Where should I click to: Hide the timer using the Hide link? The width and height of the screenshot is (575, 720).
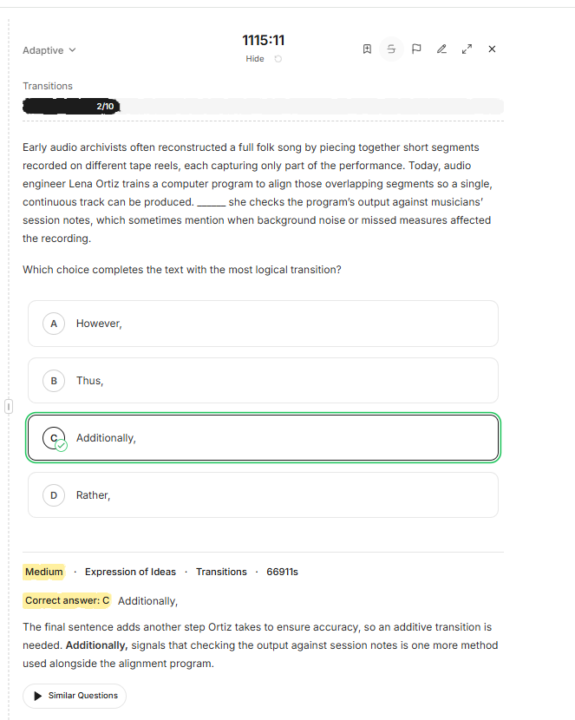(x=255, y=59)
